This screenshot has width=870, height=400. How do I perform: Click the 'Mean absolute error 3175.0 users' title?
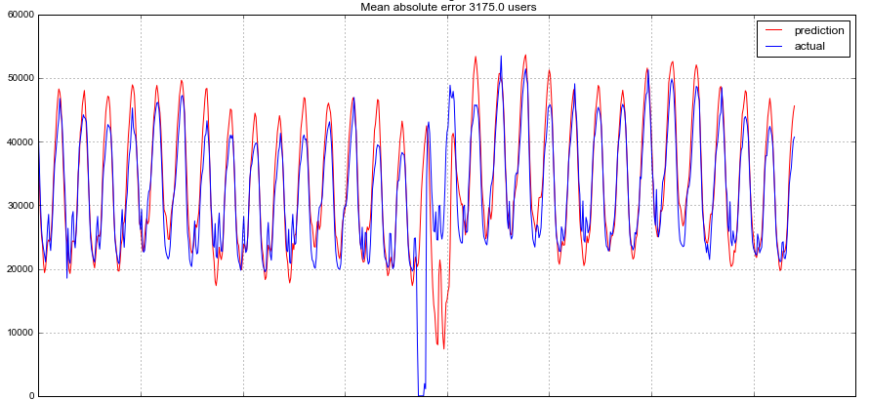[x=448, y=7]
